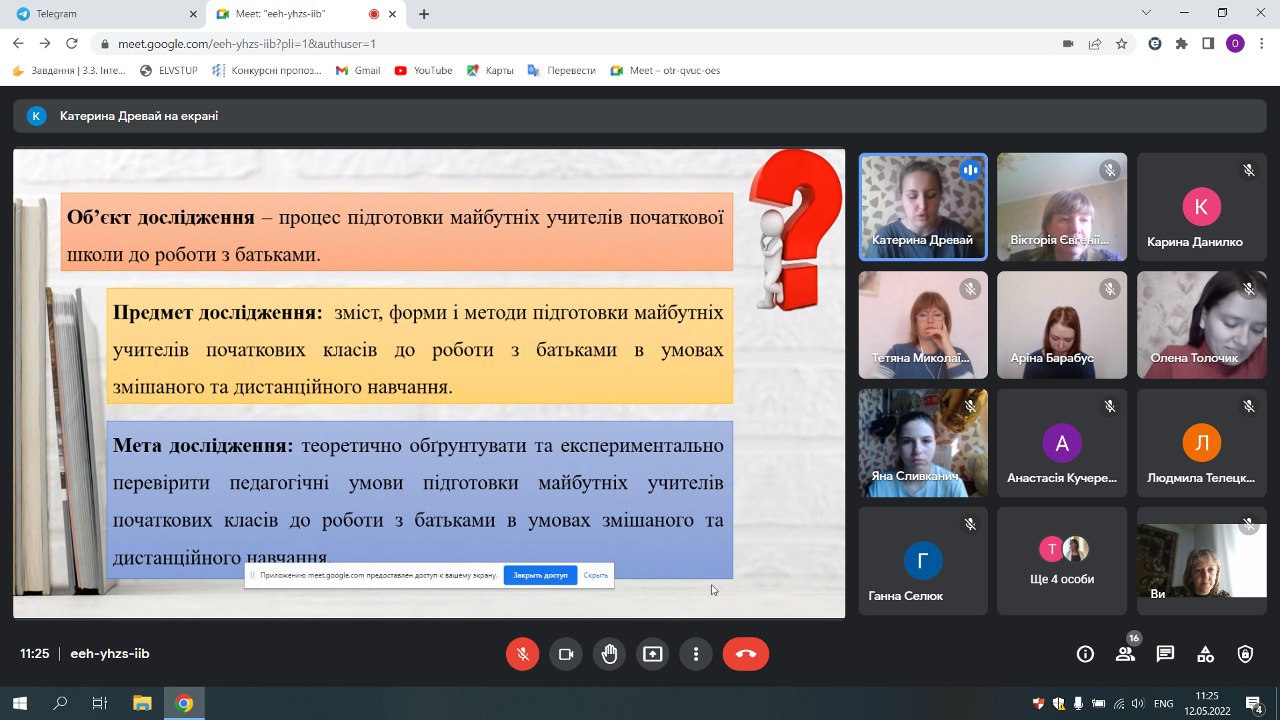Click the 'Скрыть' link
This screenshot has height=720, width=1280.
[x=595, y=575]
